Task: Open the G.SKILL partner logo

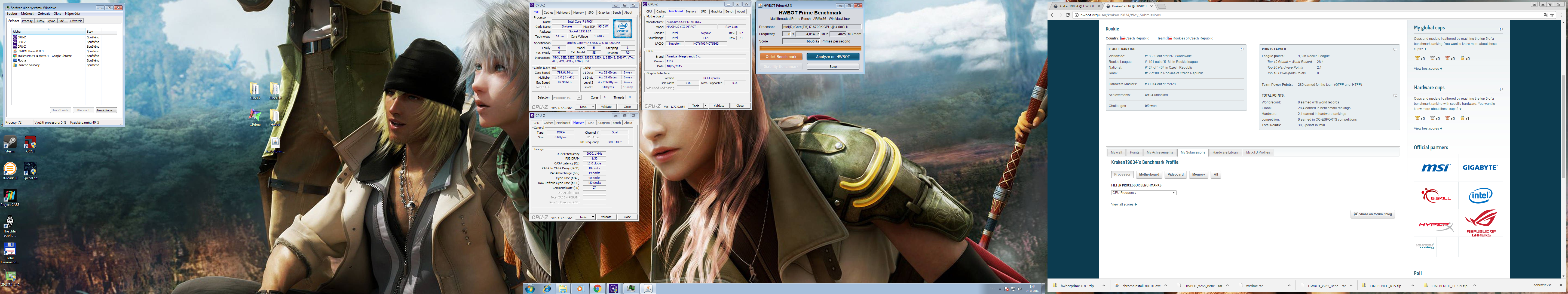Action: 1436,195
